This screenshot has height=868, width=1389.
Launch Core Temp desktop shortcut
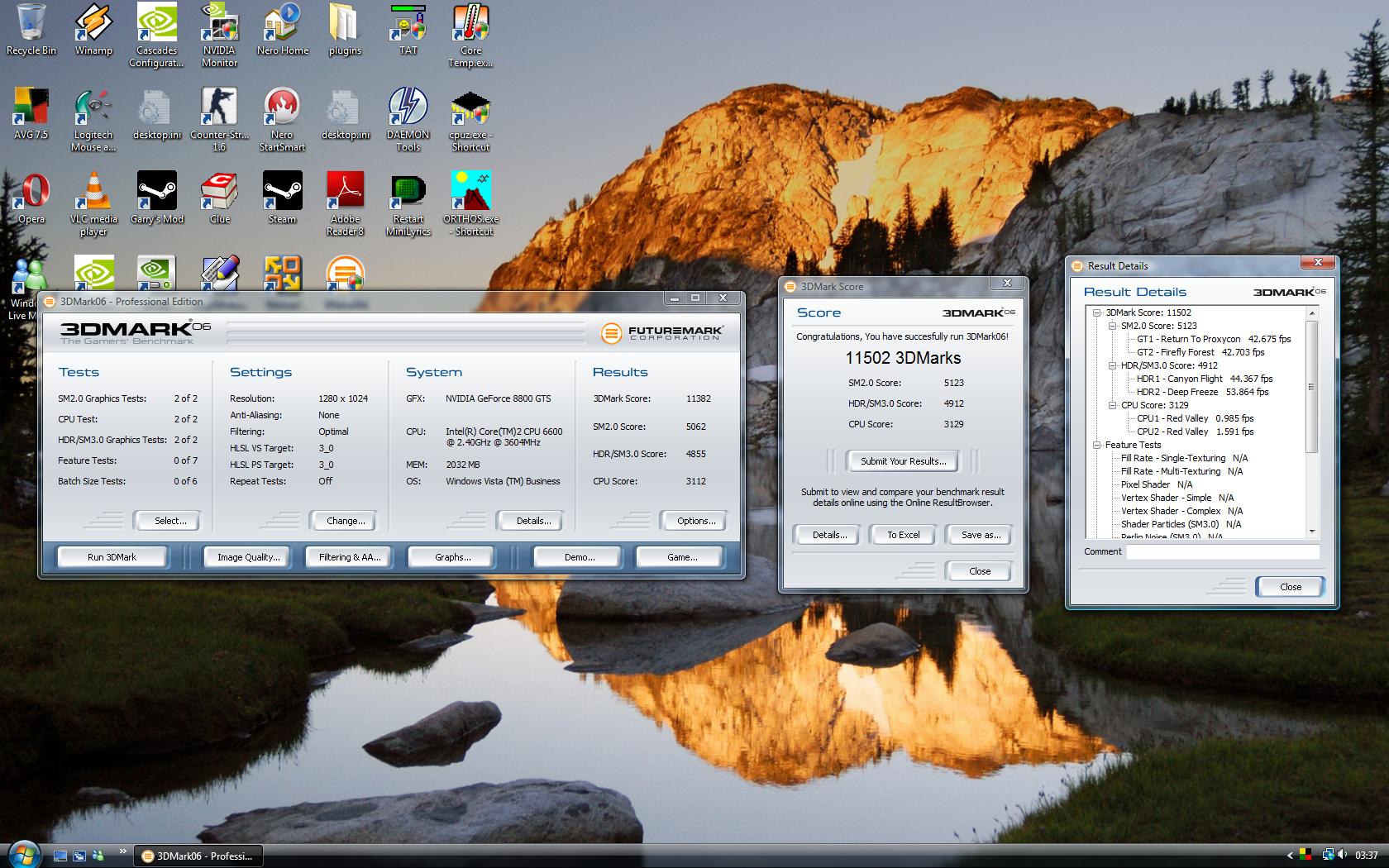(x=471, y=35)
